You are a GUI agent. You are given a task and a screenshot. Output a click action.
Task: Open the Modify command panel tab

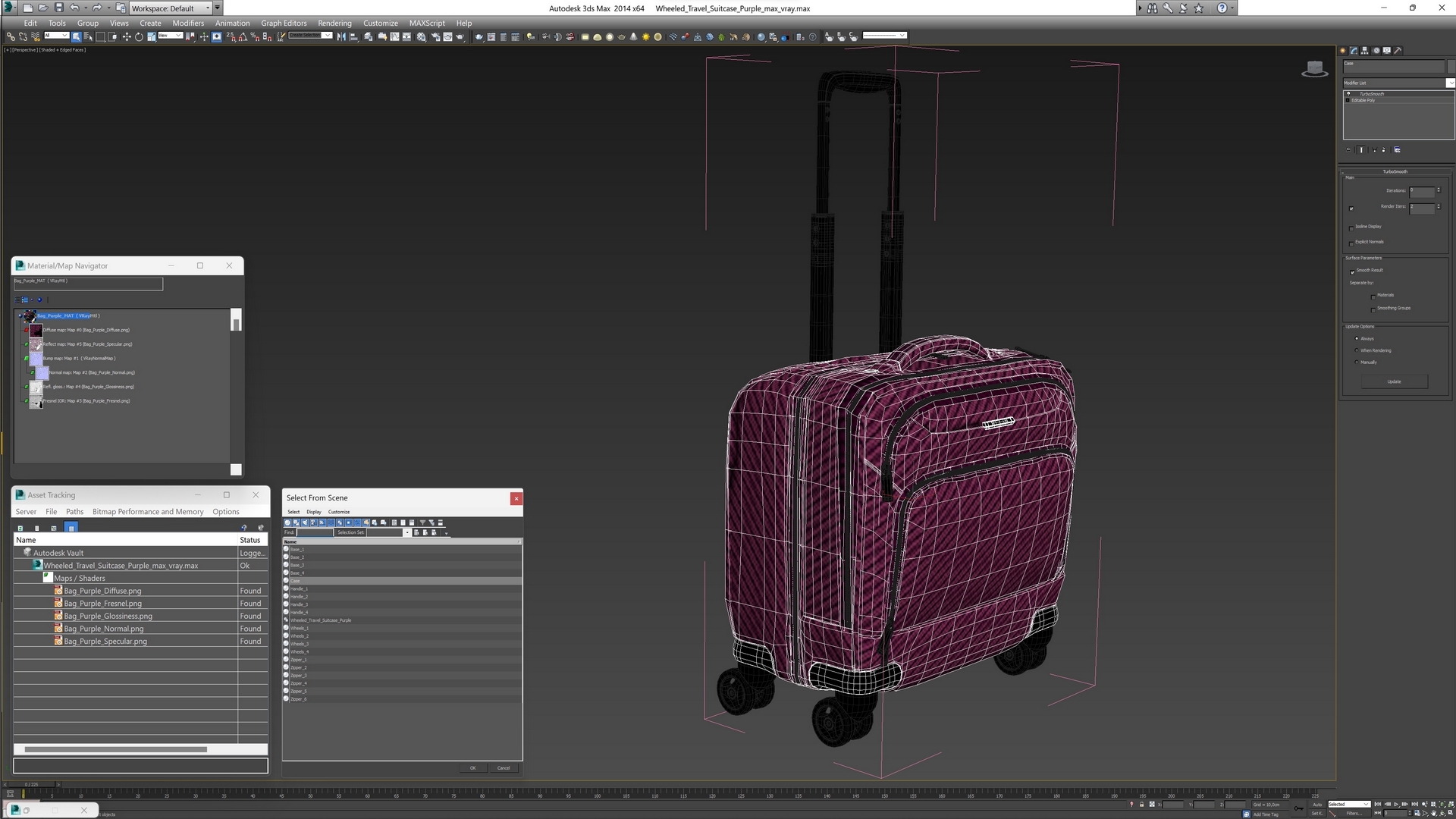tap(1354, 51)
